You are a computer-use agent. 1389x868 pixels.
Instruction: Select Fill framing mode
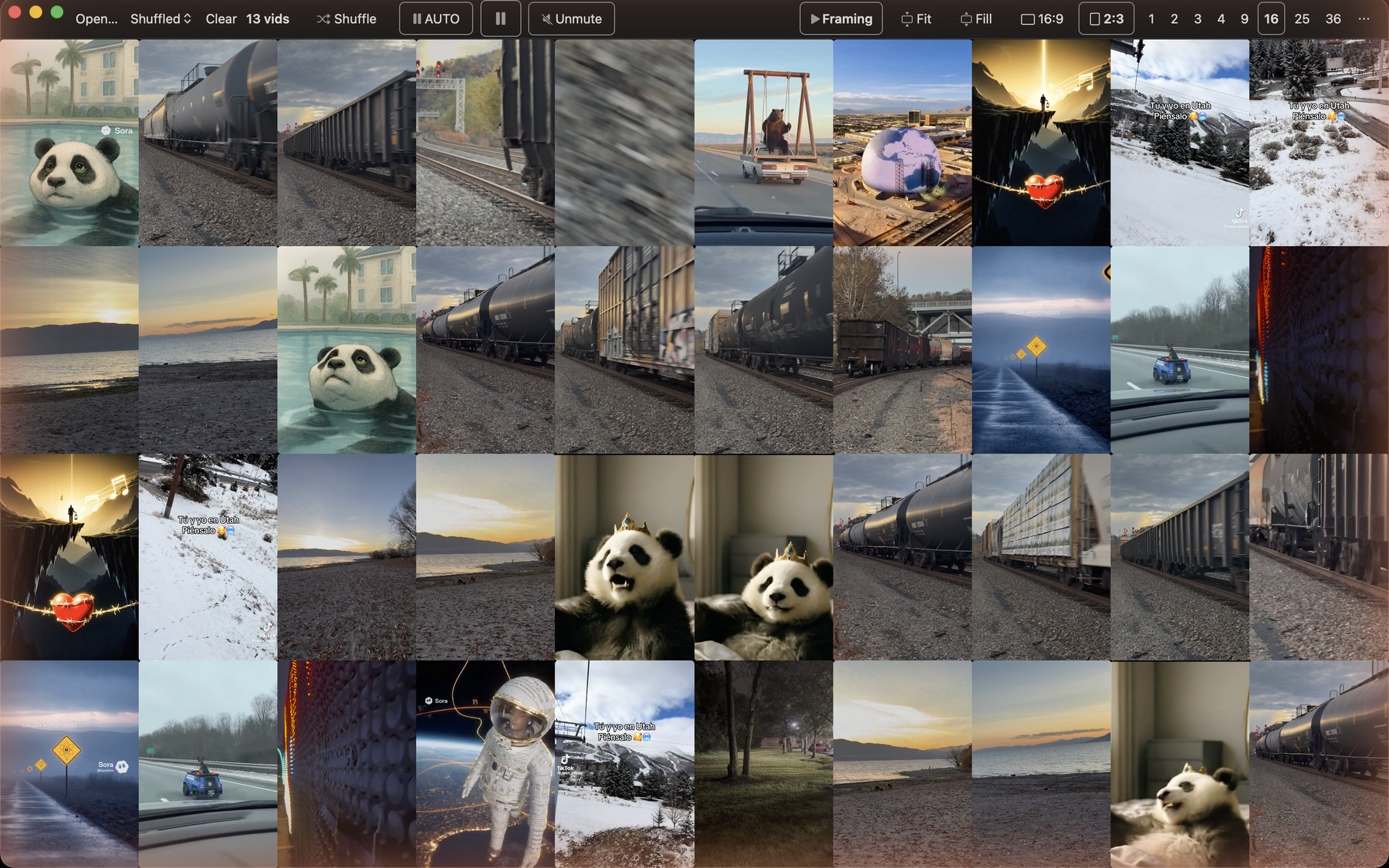[x=976, y=19]
